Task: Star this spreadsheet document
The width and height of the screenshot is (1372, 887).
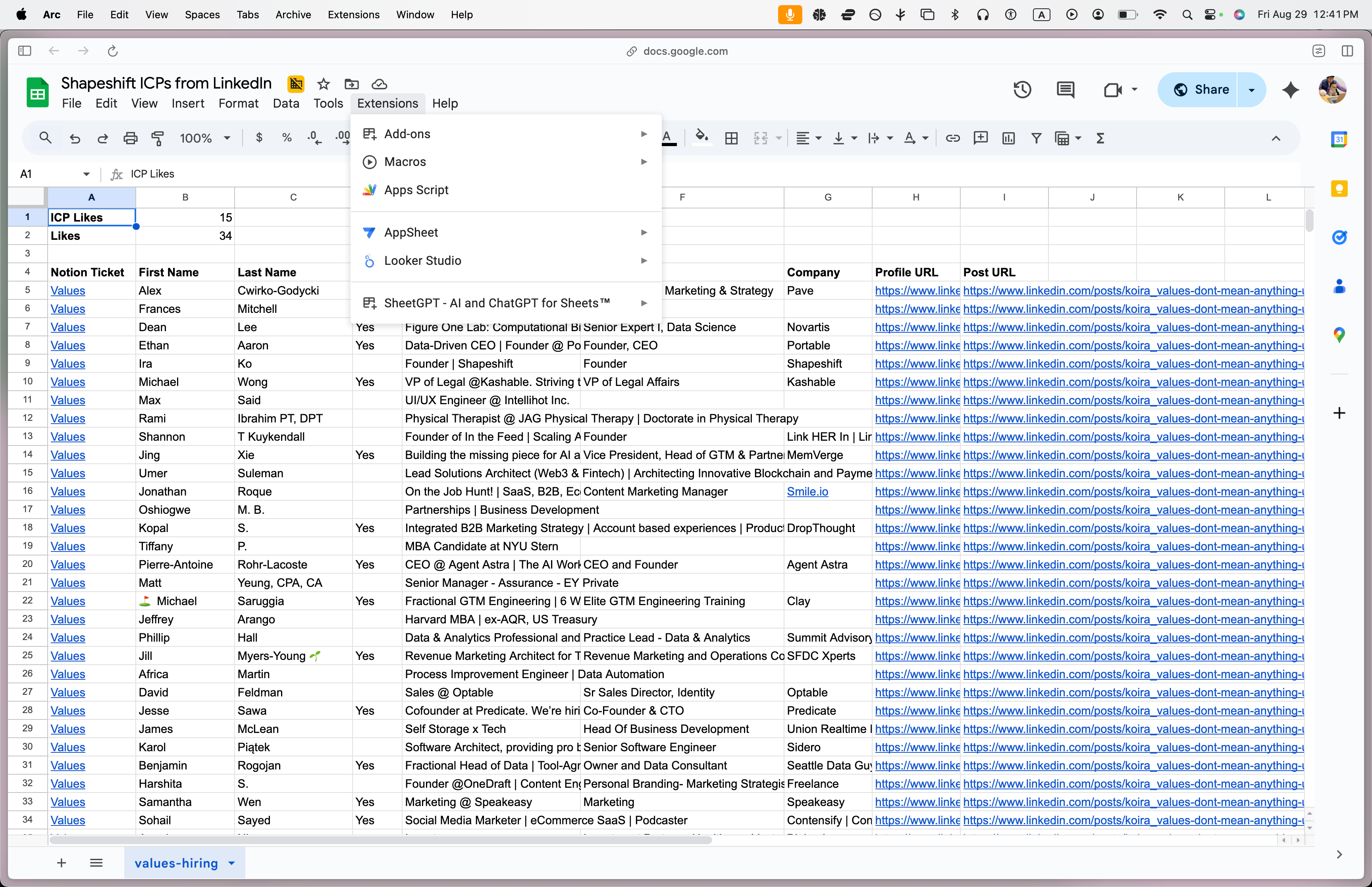Action: tap(324, 84)
